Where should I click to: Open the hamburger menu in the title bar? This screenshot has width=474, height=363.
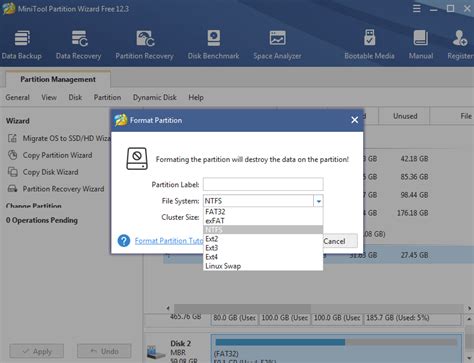tap(417, 9)
